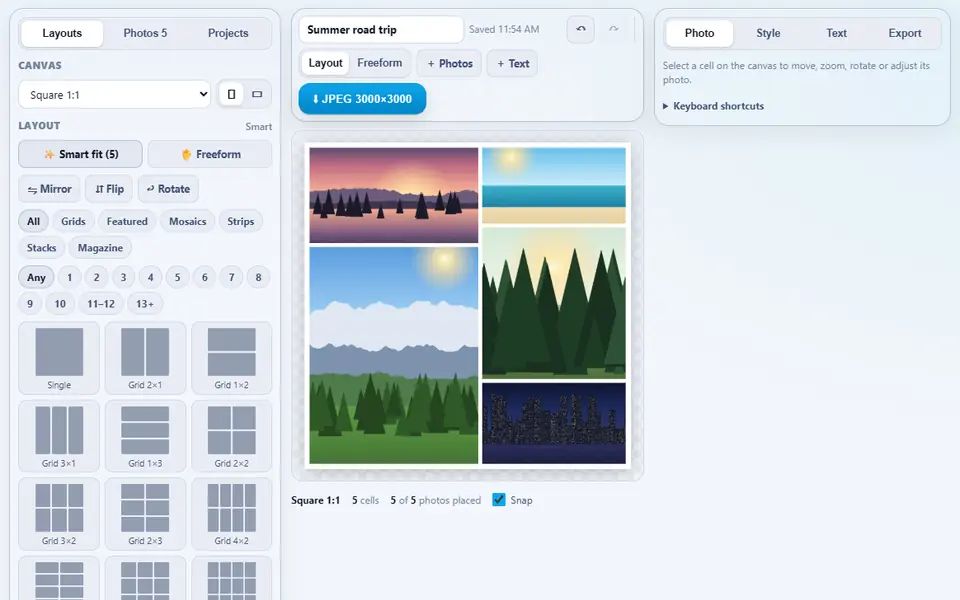Click the Freeform layout button with hand icon
960x600 pixels.
point(210,154)
